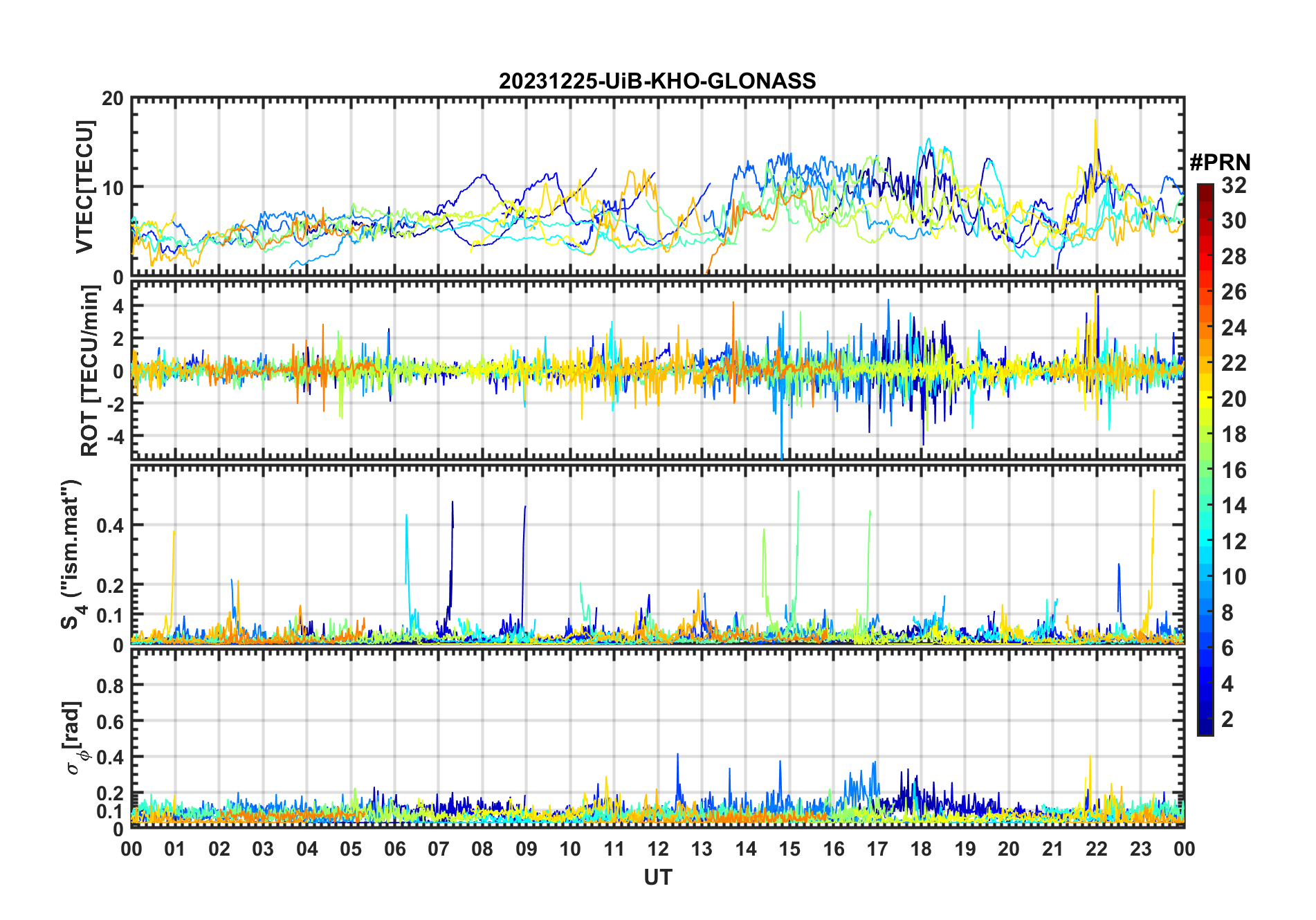Select colorbar tick label "14"
This screenshot has width=1316, height=920.
pos(1234,506)
